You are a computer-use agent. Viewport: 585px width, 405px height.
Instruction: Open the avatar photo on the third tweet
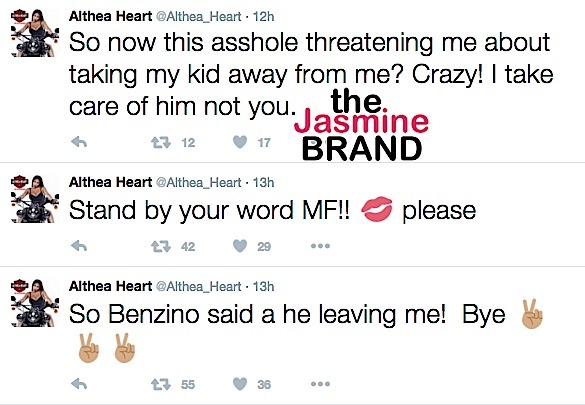35,303
